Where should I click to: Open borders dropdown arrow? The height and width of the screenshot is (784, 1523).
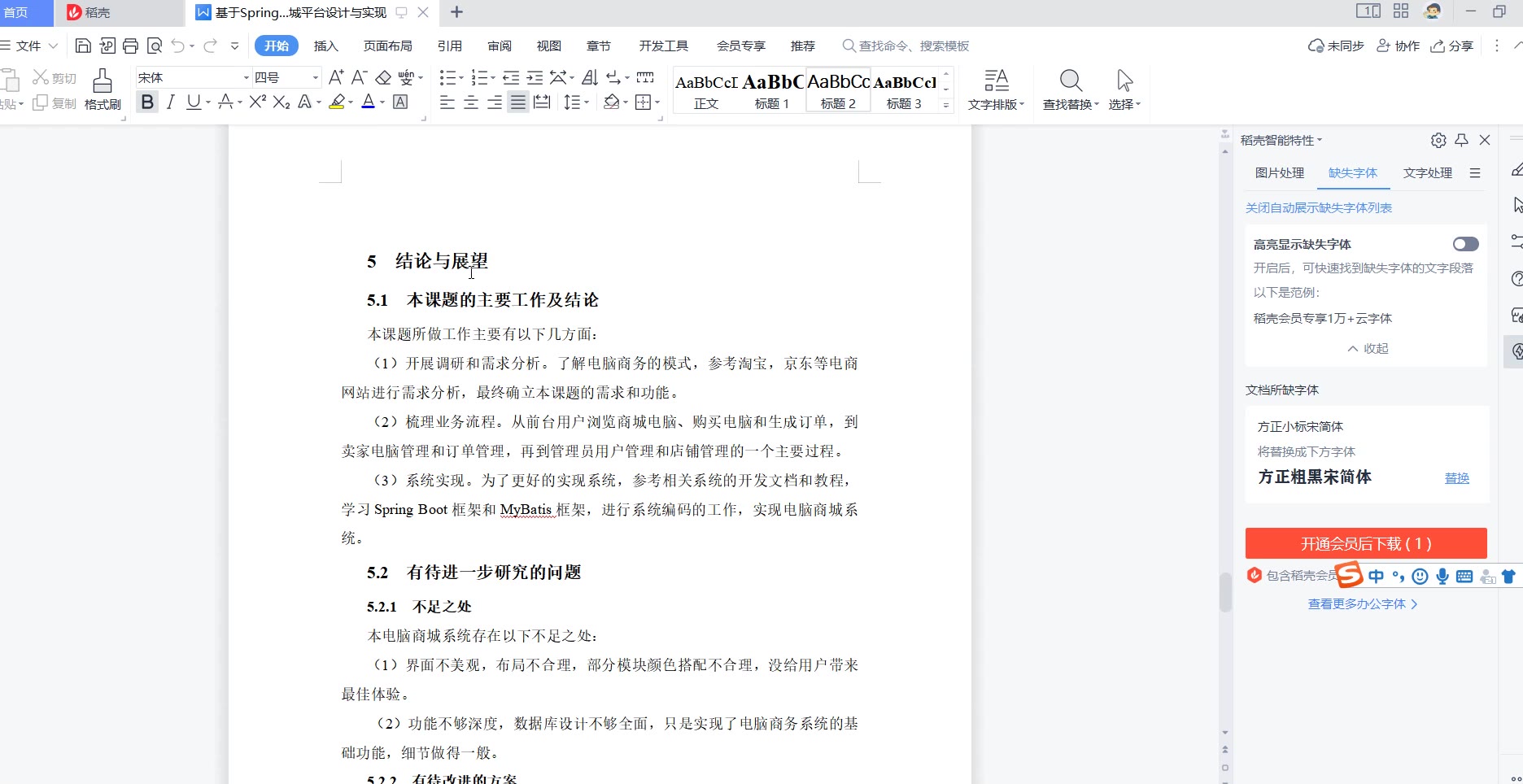pyautogui.click(x=657, y=102)
